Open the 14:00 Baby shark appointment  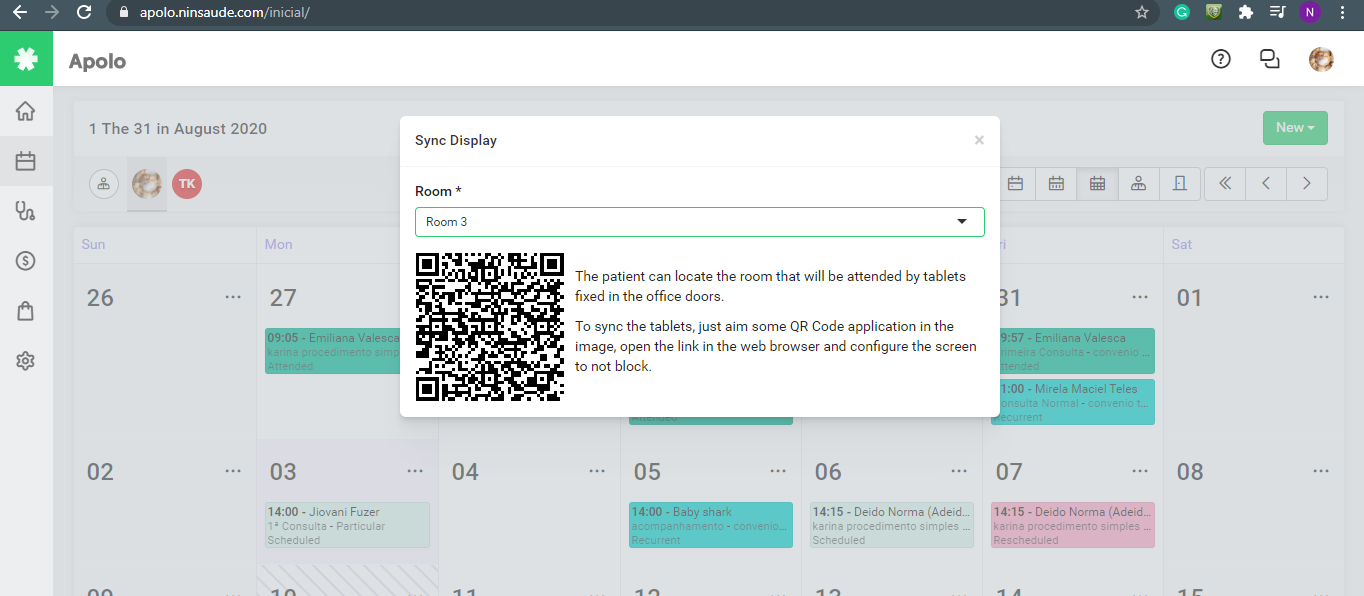[711, 525]
